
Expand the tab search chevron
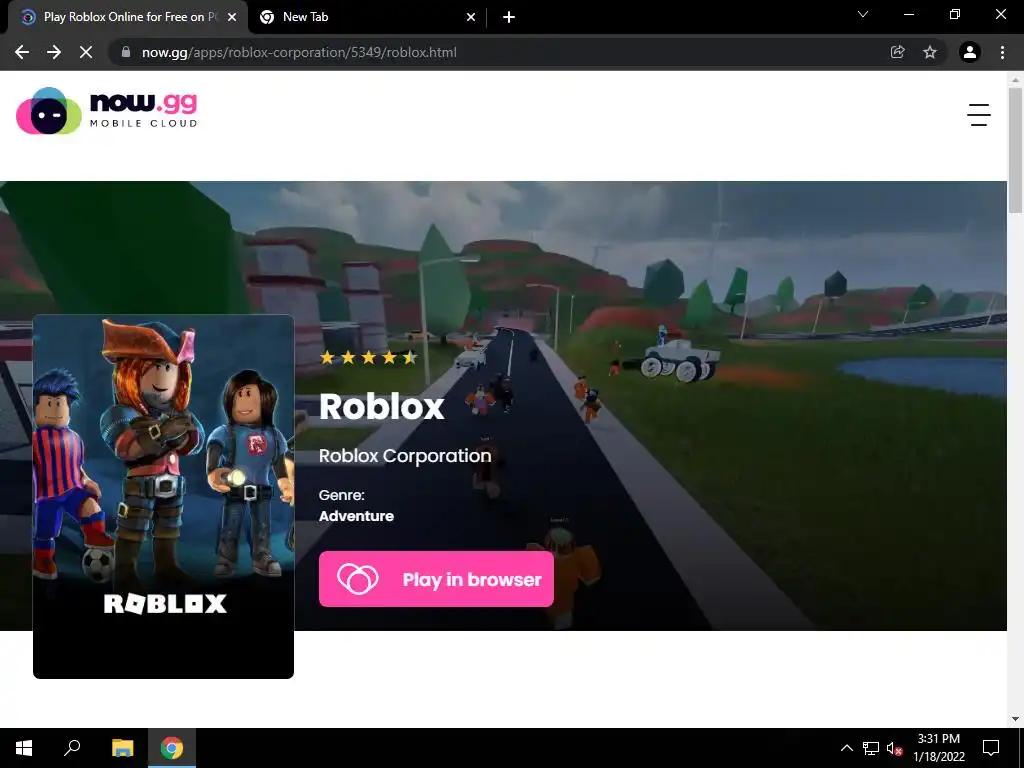click(x=863, y=14)
